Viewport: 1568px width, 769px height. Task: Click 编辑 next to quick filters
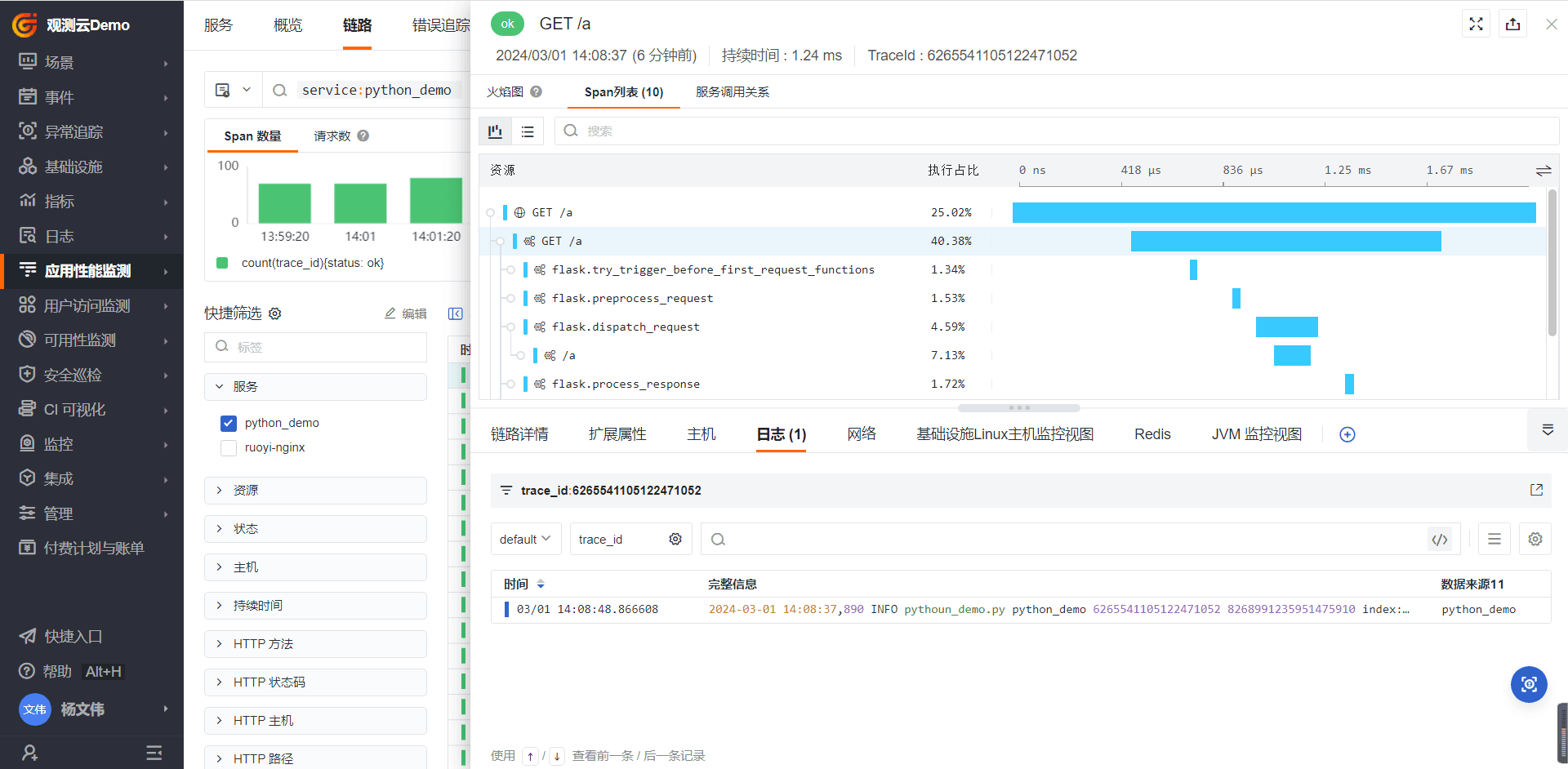(x=406, y=313)
